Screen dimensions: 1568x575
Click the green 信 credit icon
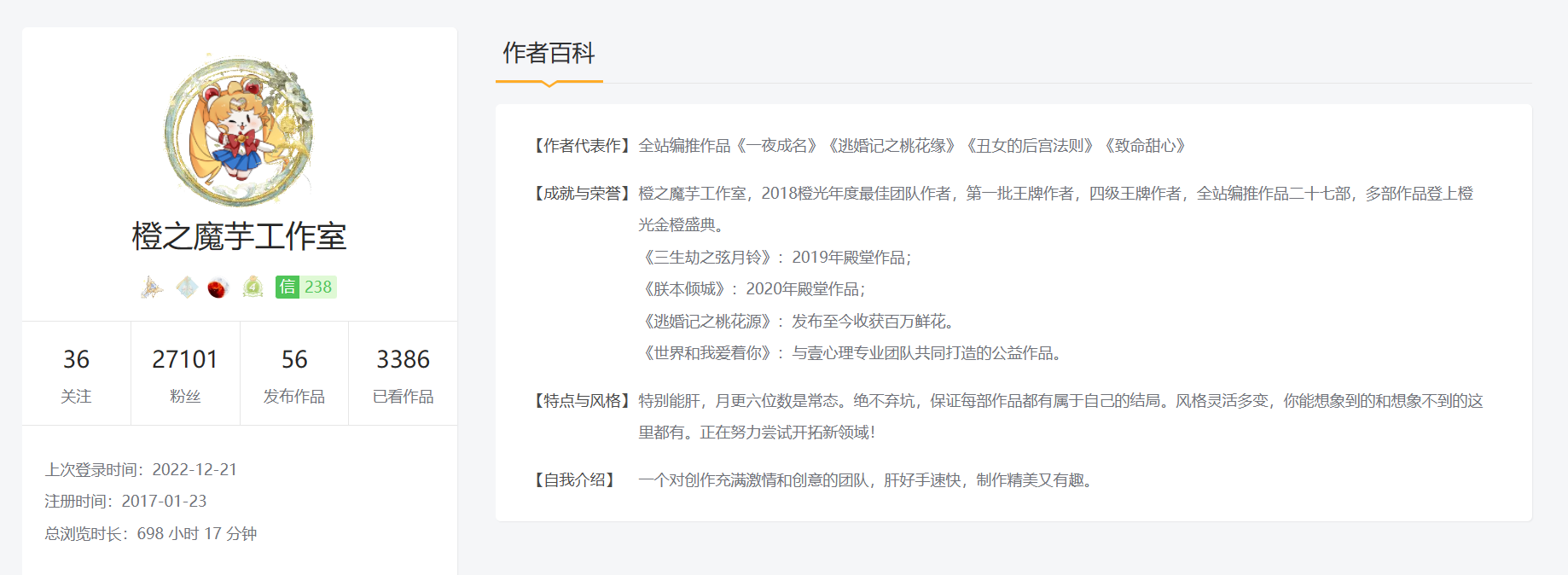point(287,287)
